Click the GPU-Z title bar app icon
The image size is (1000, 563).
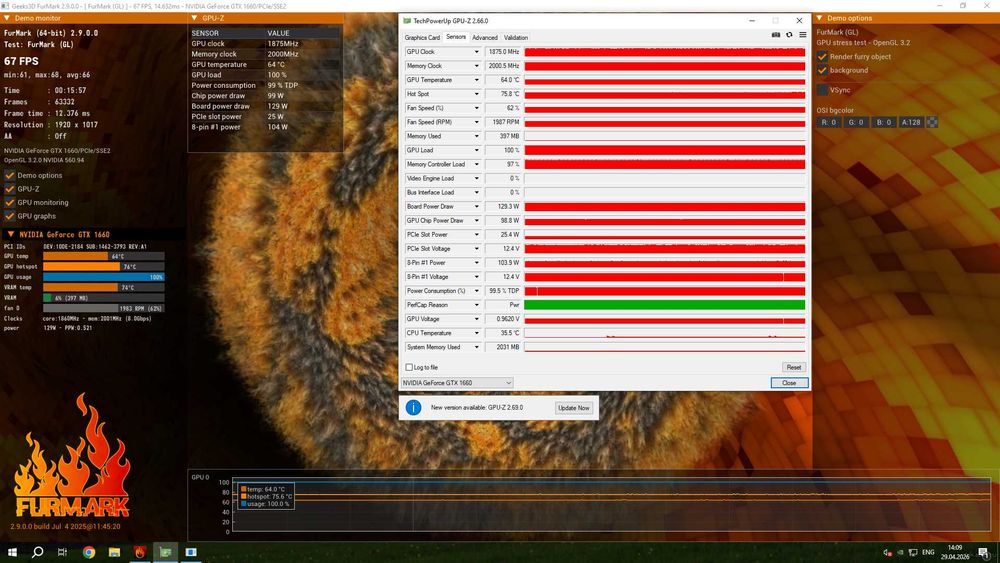[407, 20]
